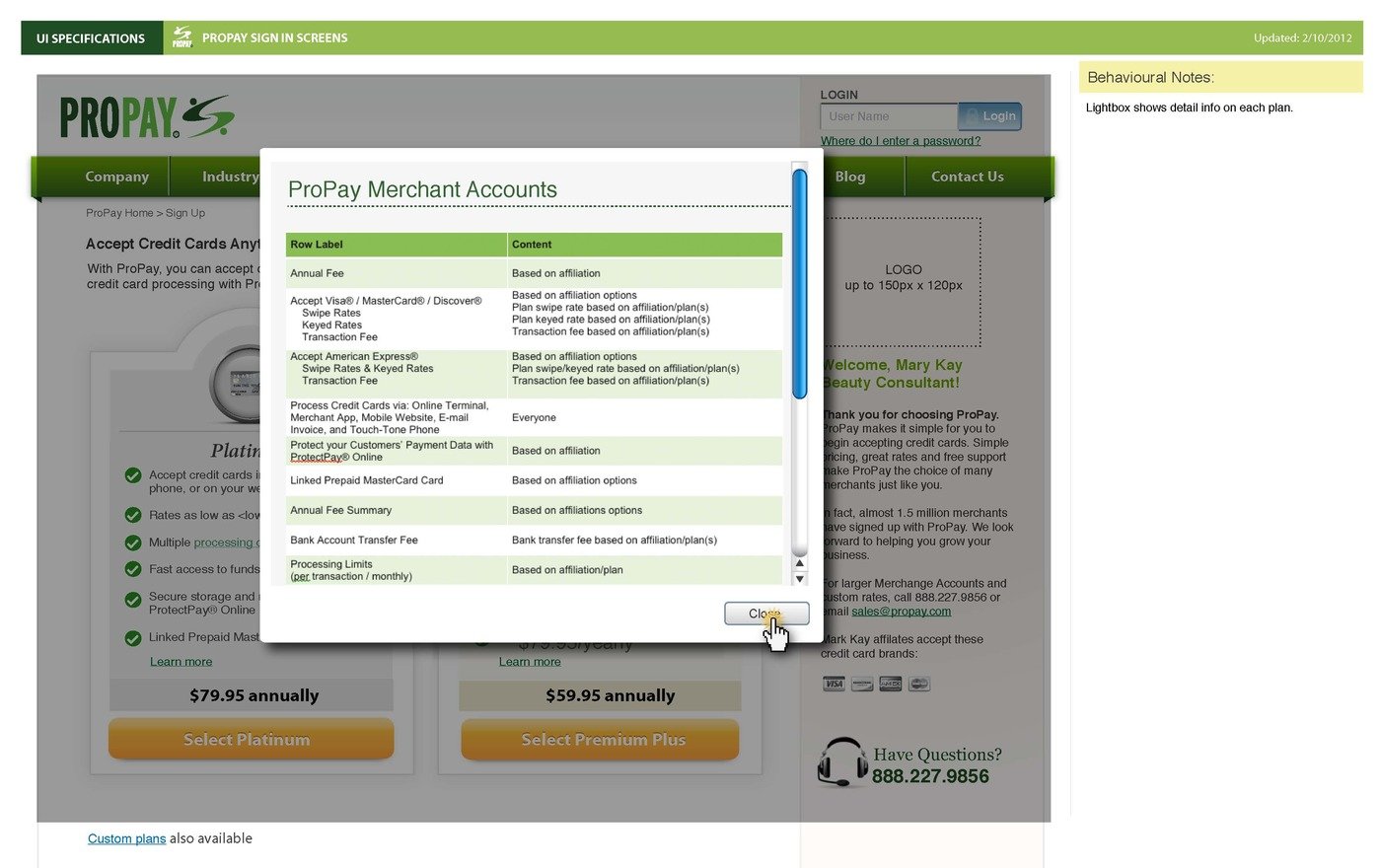The image size is (1381, 868).
Task: Open the Blog menu item
Action: pos(849,177)
